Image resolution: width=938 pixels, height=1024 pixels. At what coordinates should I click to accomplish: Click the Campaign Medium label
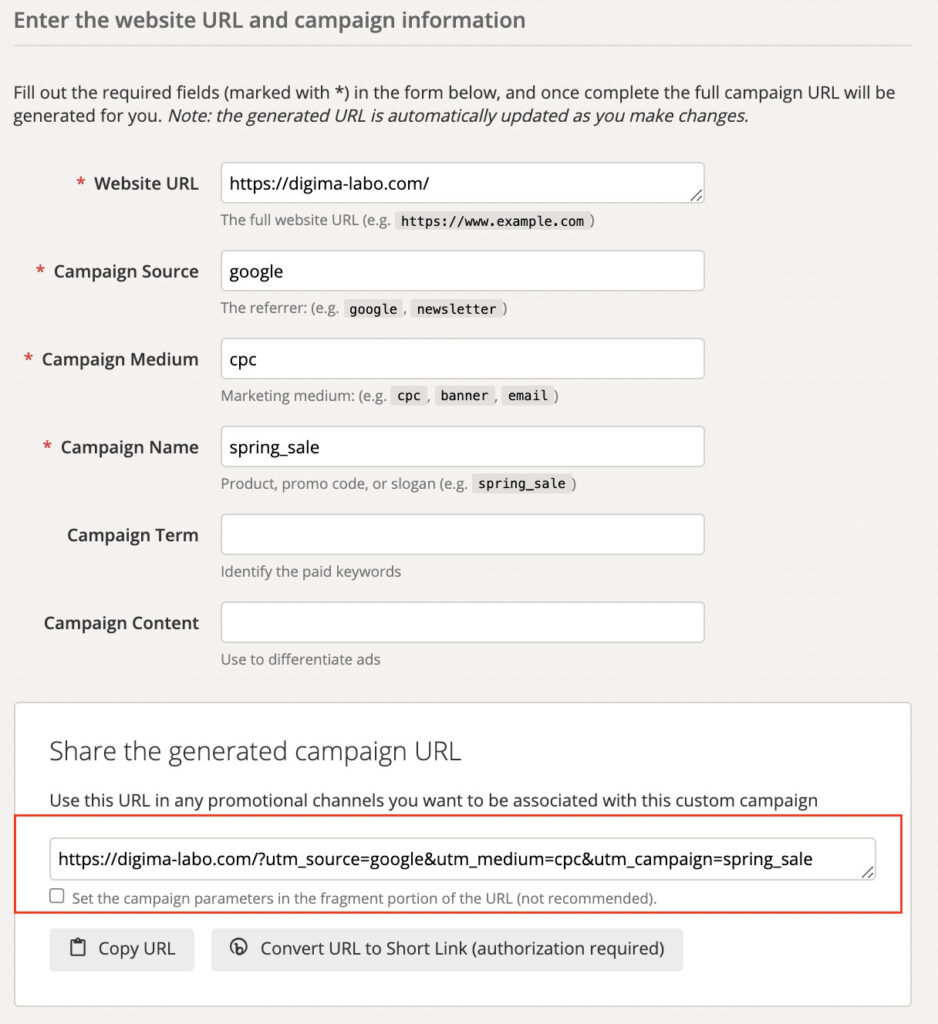point(120,360)
